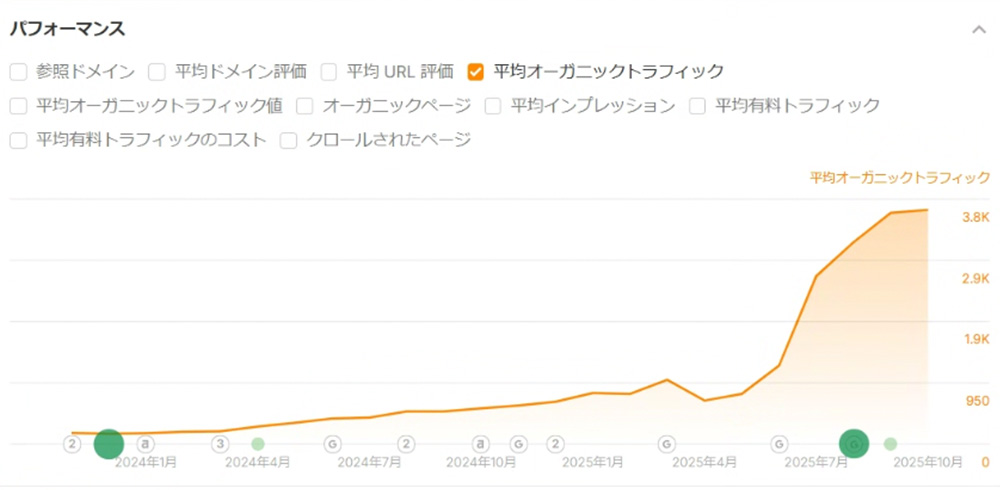Uncheck the 平均オーガニックトラフィック checkbox
Viewport: 1000px width, 490px height.
(x=476, y=72)
